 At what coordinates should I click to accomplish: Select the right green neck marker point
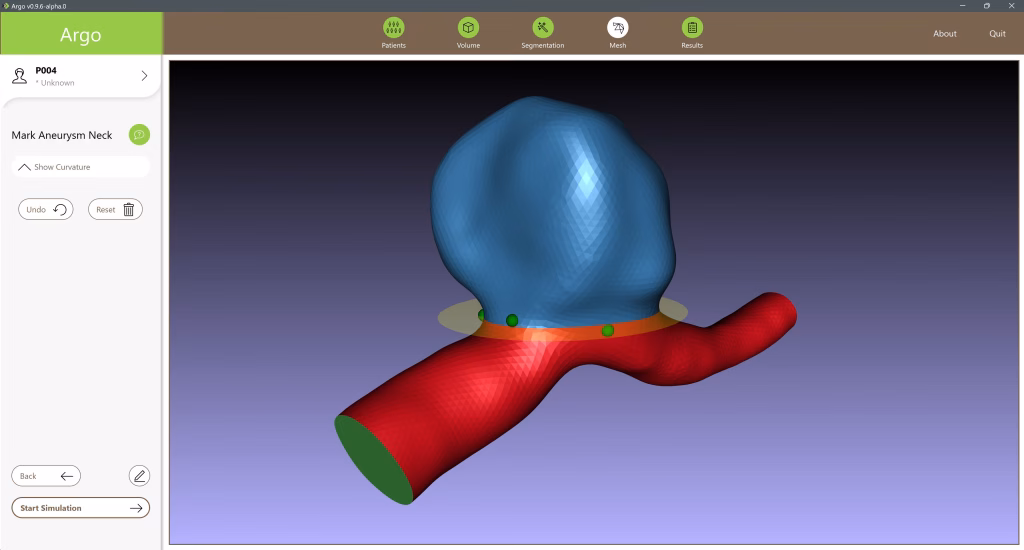pos(607,331)
